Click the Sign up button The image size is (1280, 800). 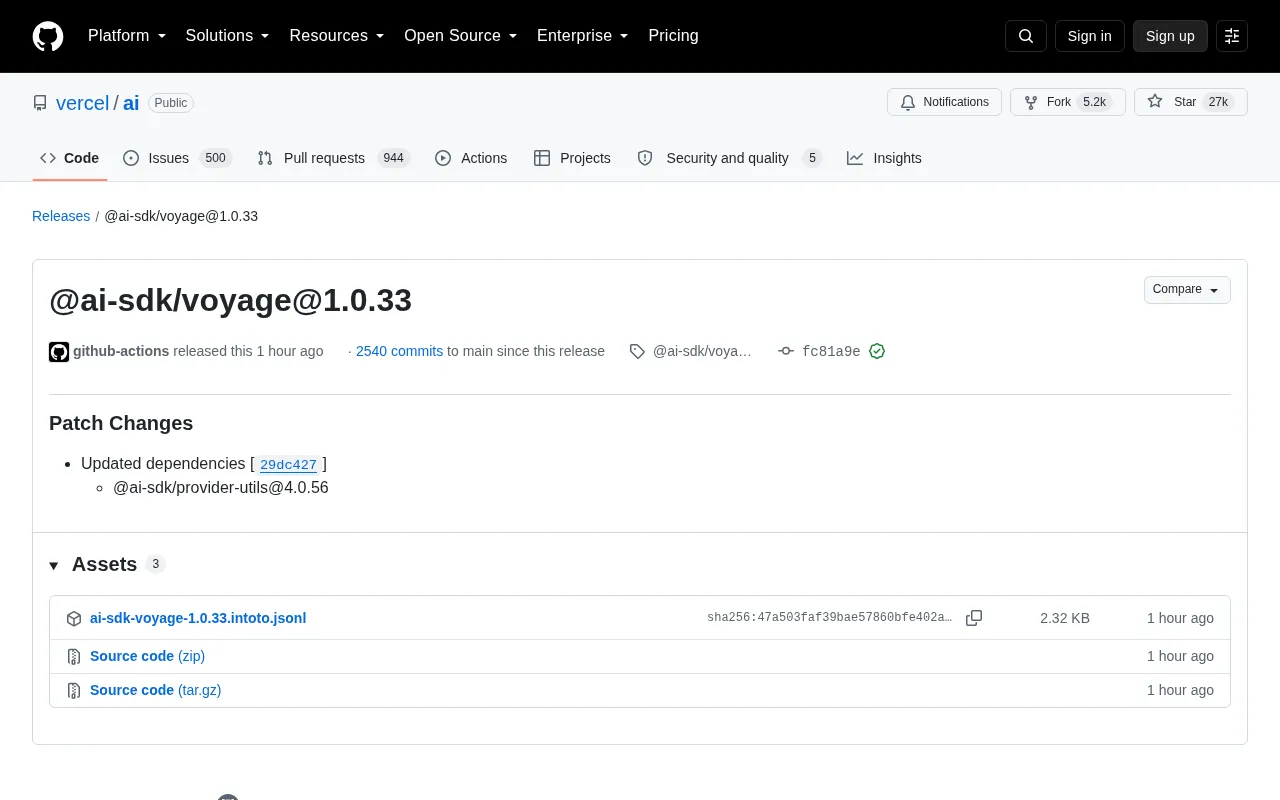pos(1170,36)
